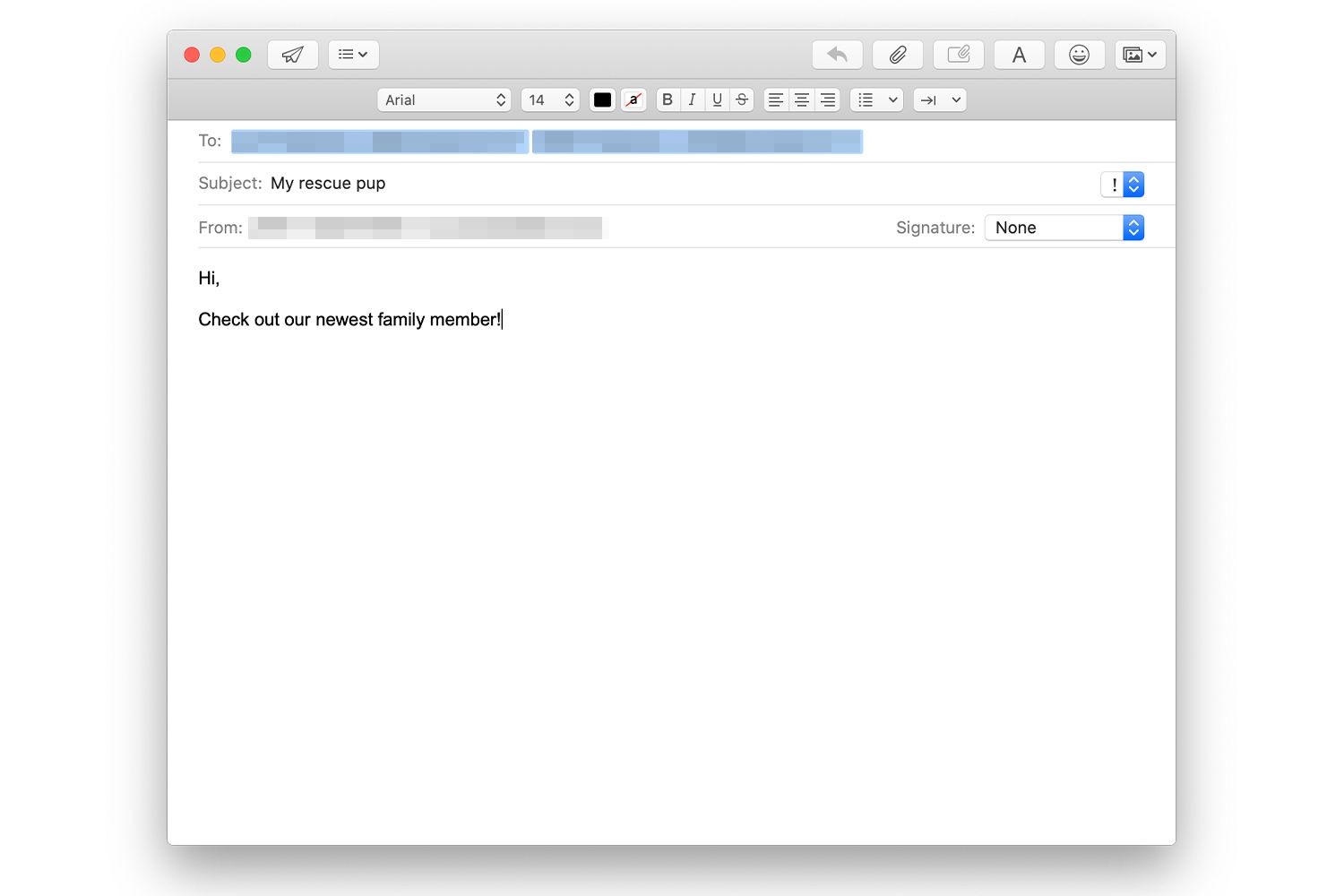Change the font size 14 dropdown

click(x=550, y=100)
